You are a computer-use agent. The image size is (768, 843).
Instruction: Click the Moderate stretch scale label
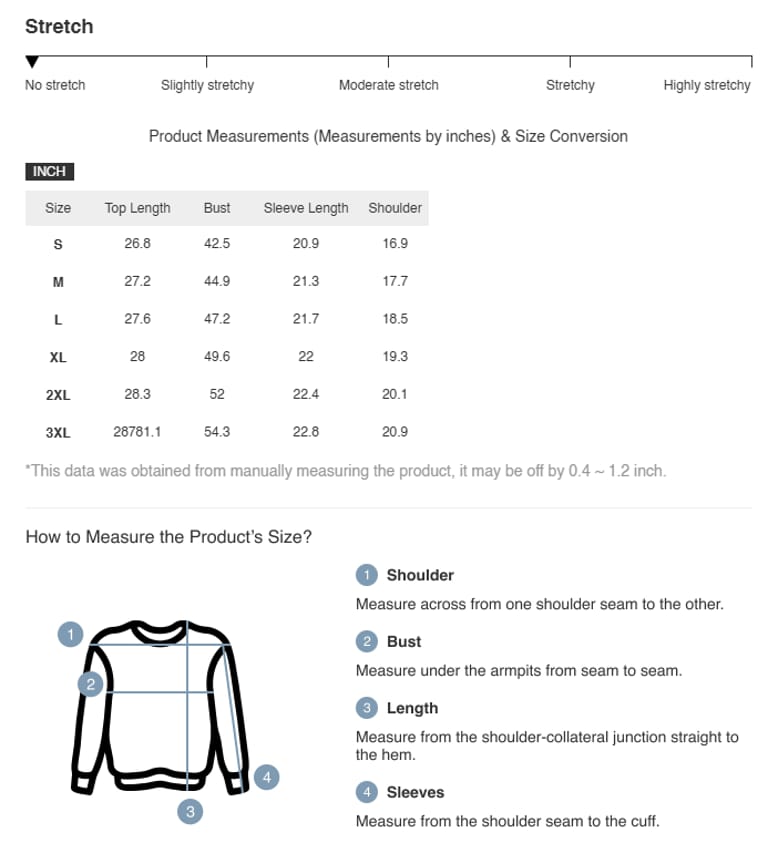click(x=388, y=85)
